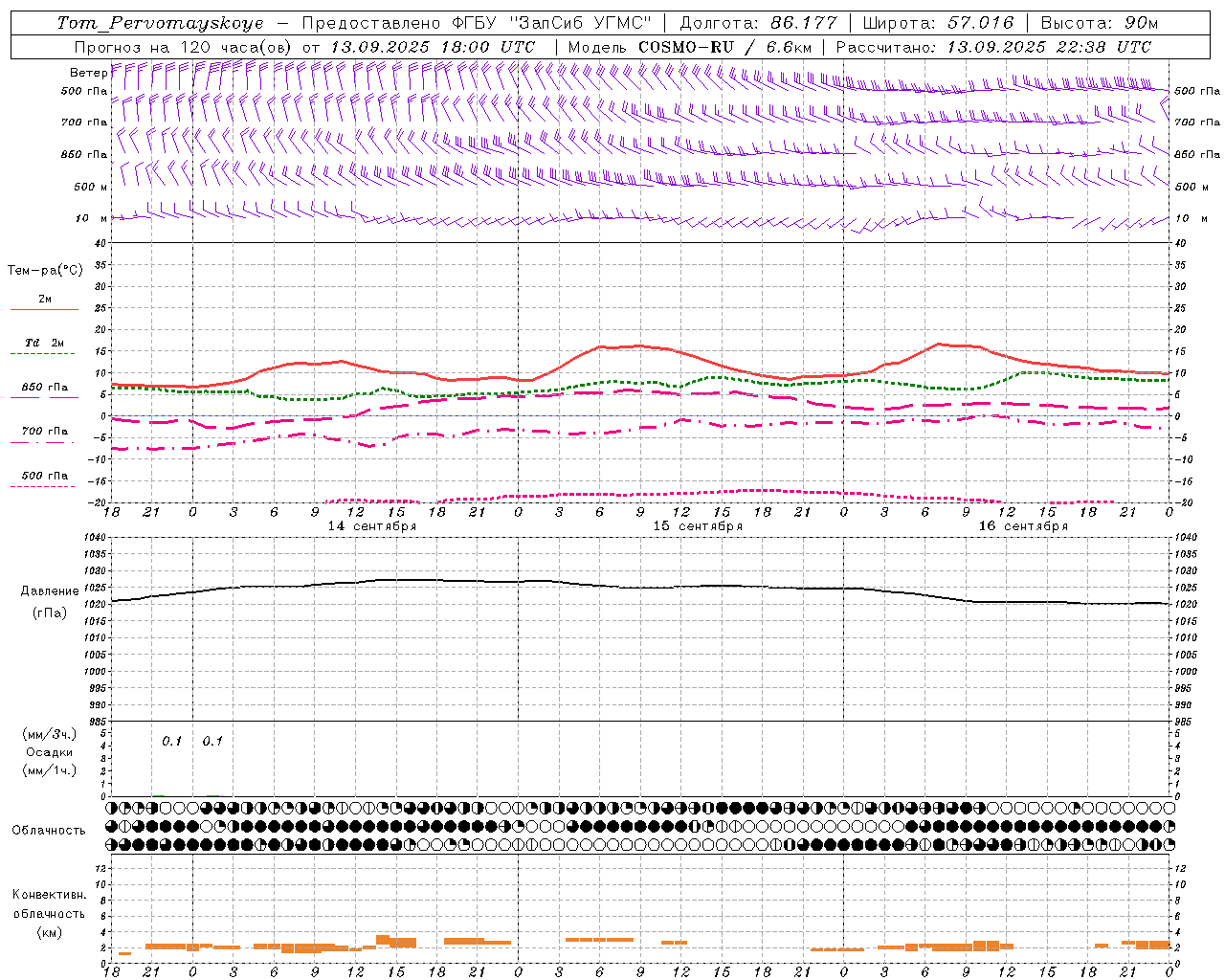The image size is (1225, 980).
Task: Click the Облачность cloud cover label
Action: [49, 831]
